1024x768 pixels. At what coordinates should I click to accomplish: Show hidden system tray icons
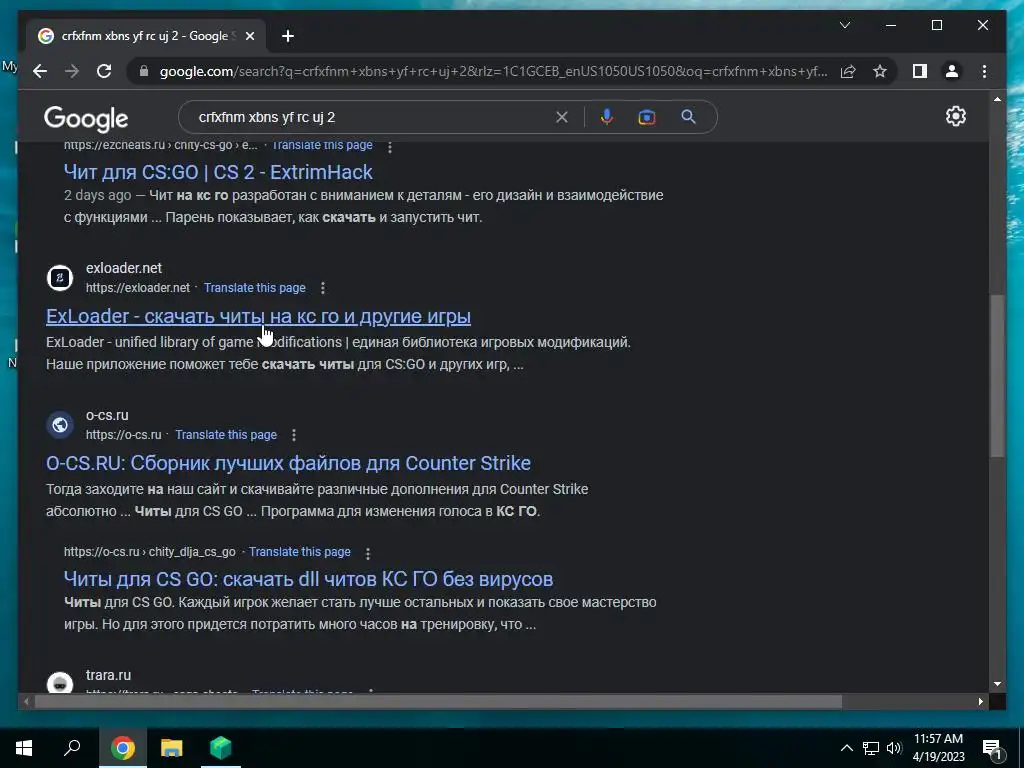coord(846,748)
